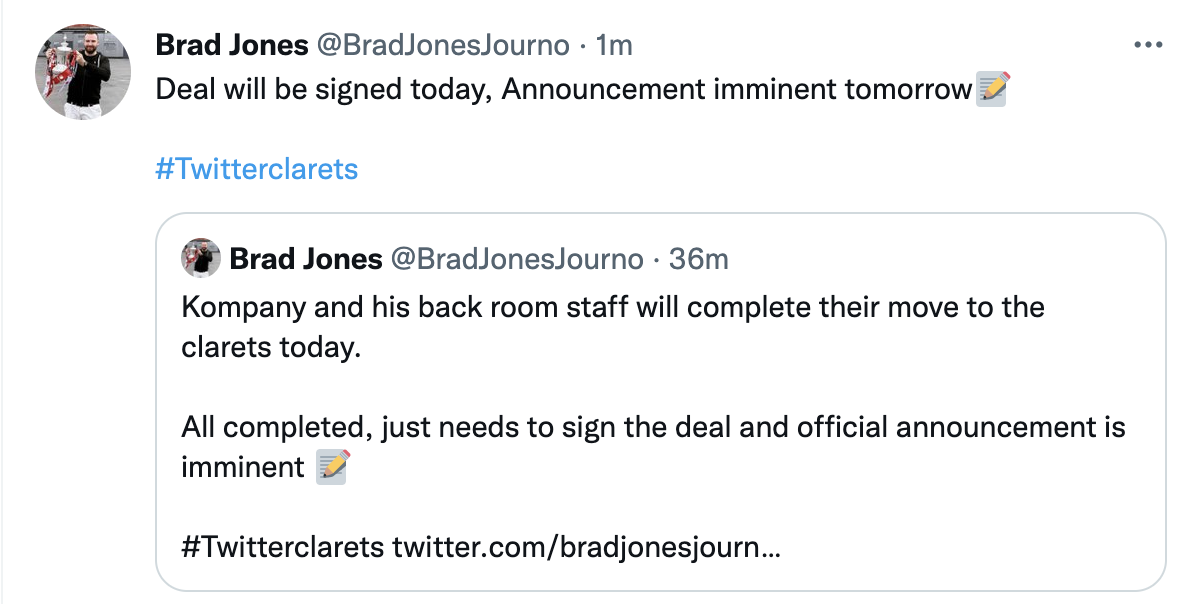
Task: Click the @BradJonesJourno handle in the quoted tweet
Action: (x=516, y=259)
